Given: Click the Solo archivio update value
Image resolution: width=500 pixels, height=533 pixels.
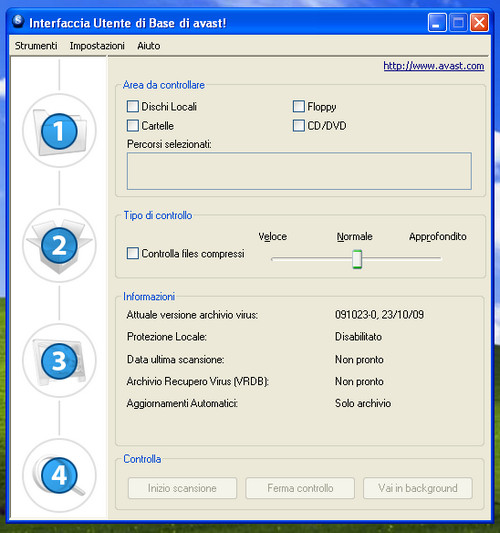Looking at the screenshot, I should click(363, 403).
